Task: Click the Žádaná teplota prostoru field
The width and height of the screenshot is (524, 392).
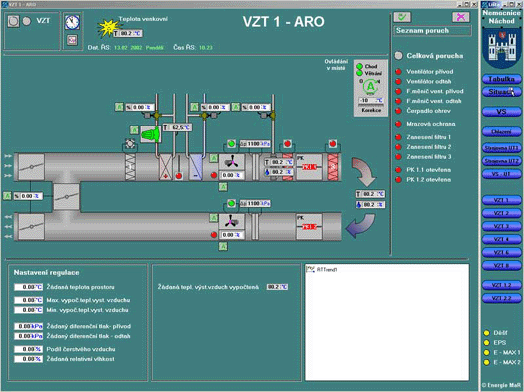Action: (x=28, y=287)
